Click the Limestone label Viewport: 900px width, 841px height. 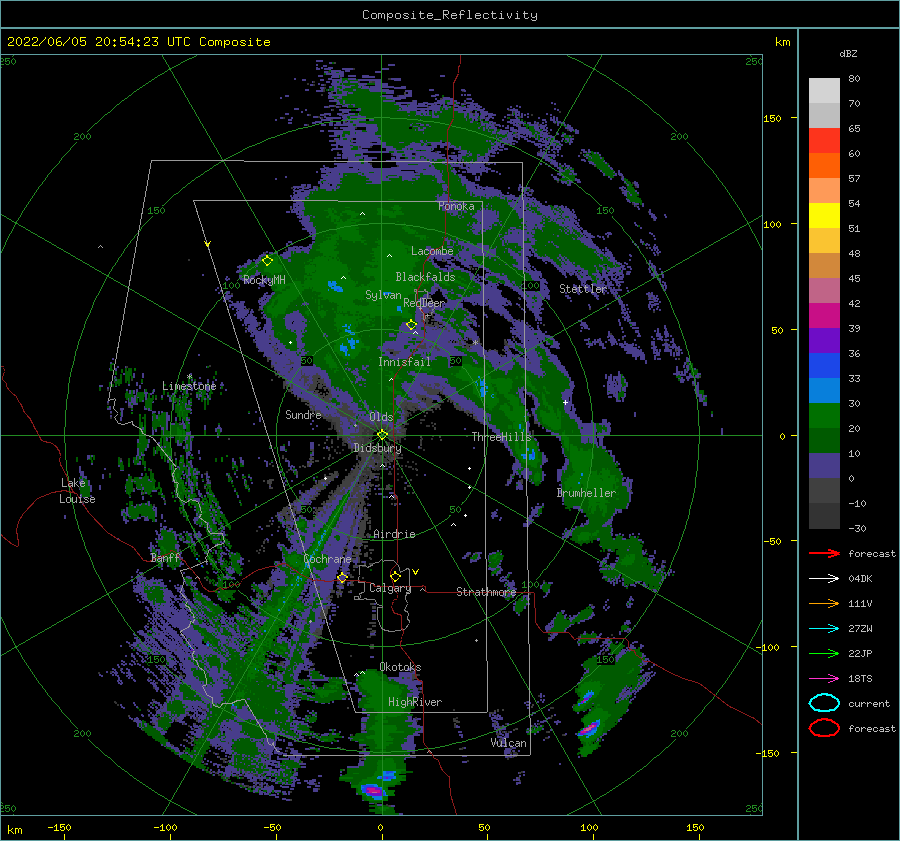189,386
